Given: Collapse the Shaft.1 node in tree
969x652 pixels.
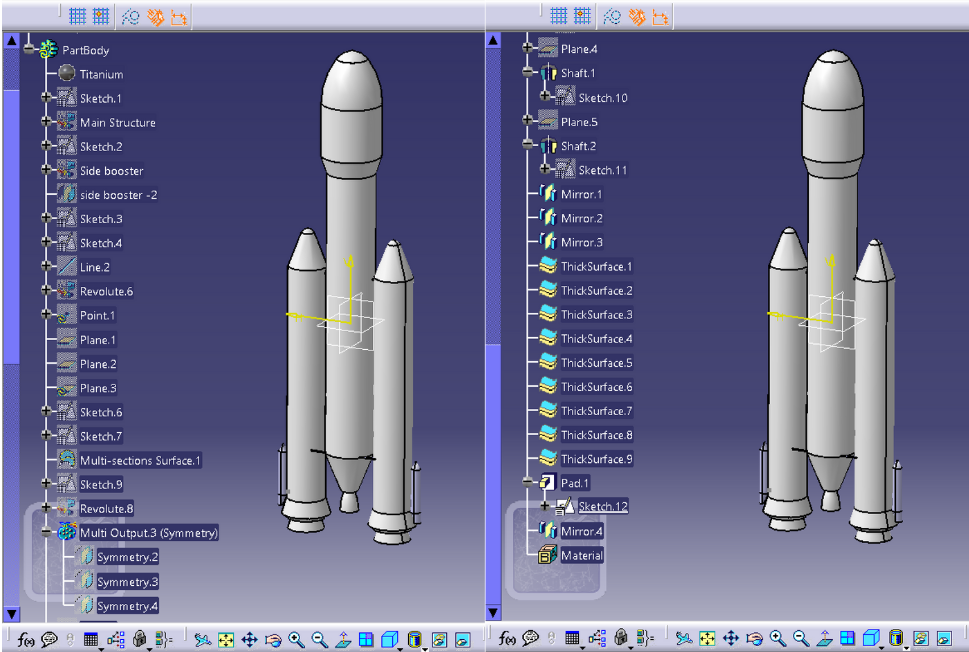Looking at the screenshot, I should (x=527, y=73).
